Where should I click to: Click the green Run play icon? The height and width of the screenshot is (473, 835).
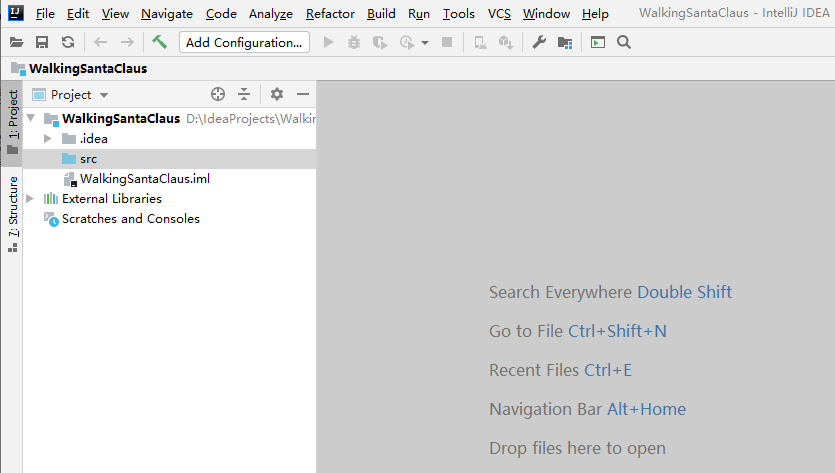(x=329, y=42)
